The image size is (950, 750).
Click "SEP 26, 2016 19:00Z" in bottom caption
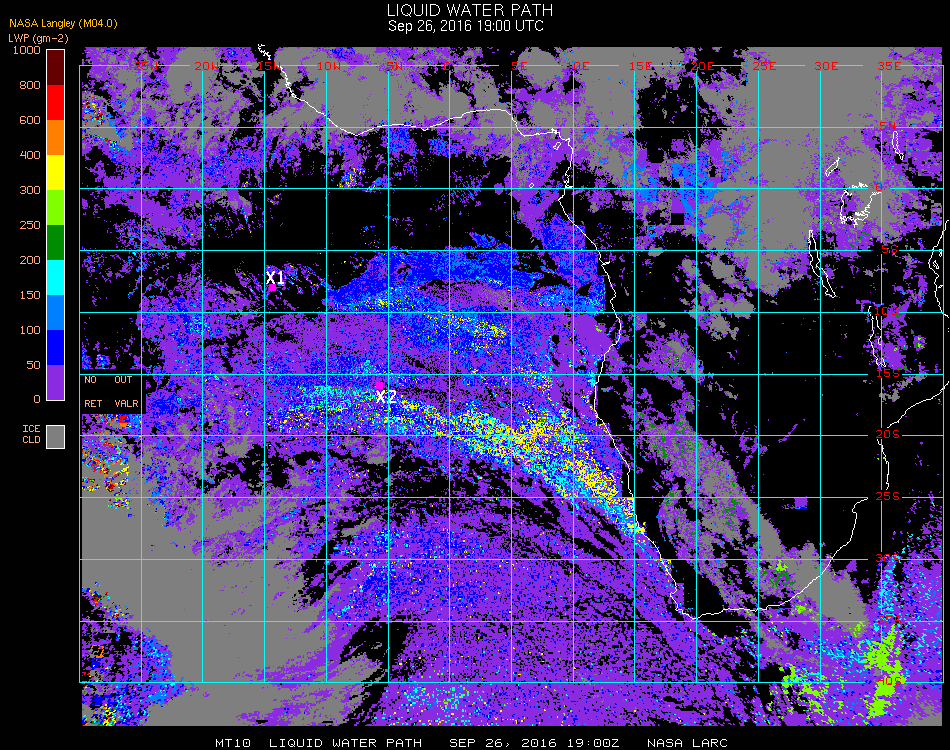click(x=534, y=743)
